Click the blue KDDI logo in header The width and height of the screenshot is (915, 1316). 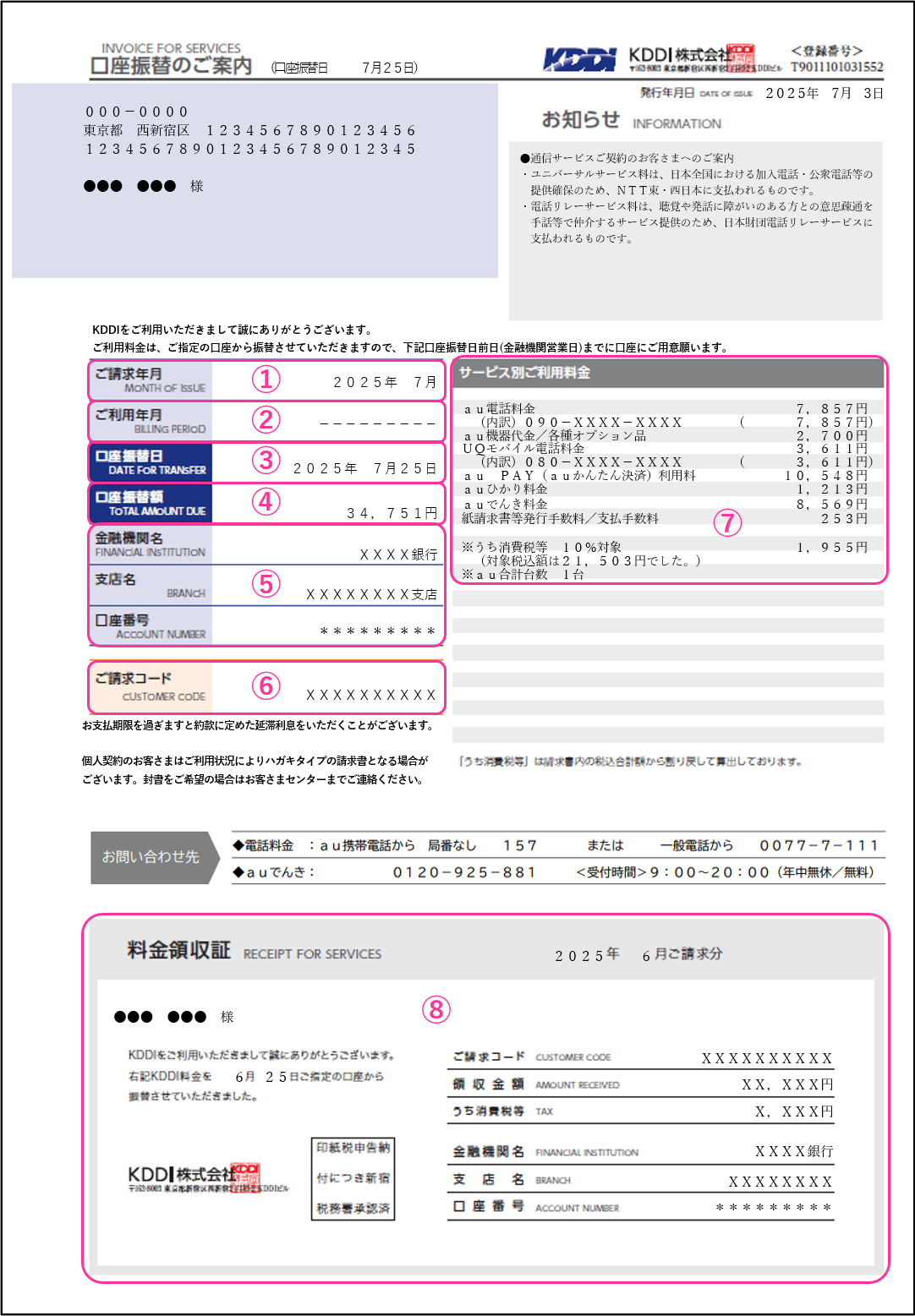coord(579,60)
